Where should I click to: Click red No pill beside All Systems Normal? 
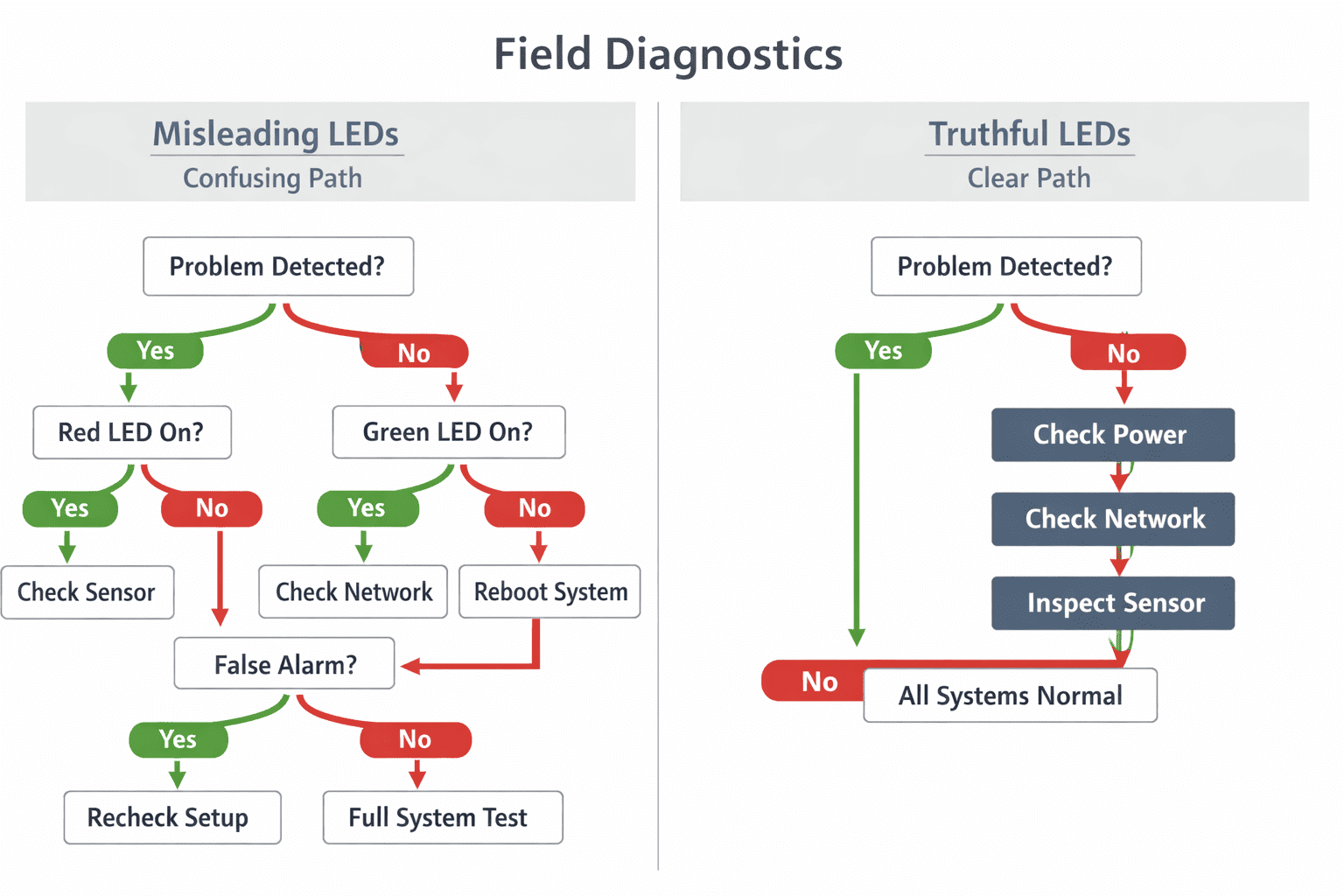tap(814, 682)
